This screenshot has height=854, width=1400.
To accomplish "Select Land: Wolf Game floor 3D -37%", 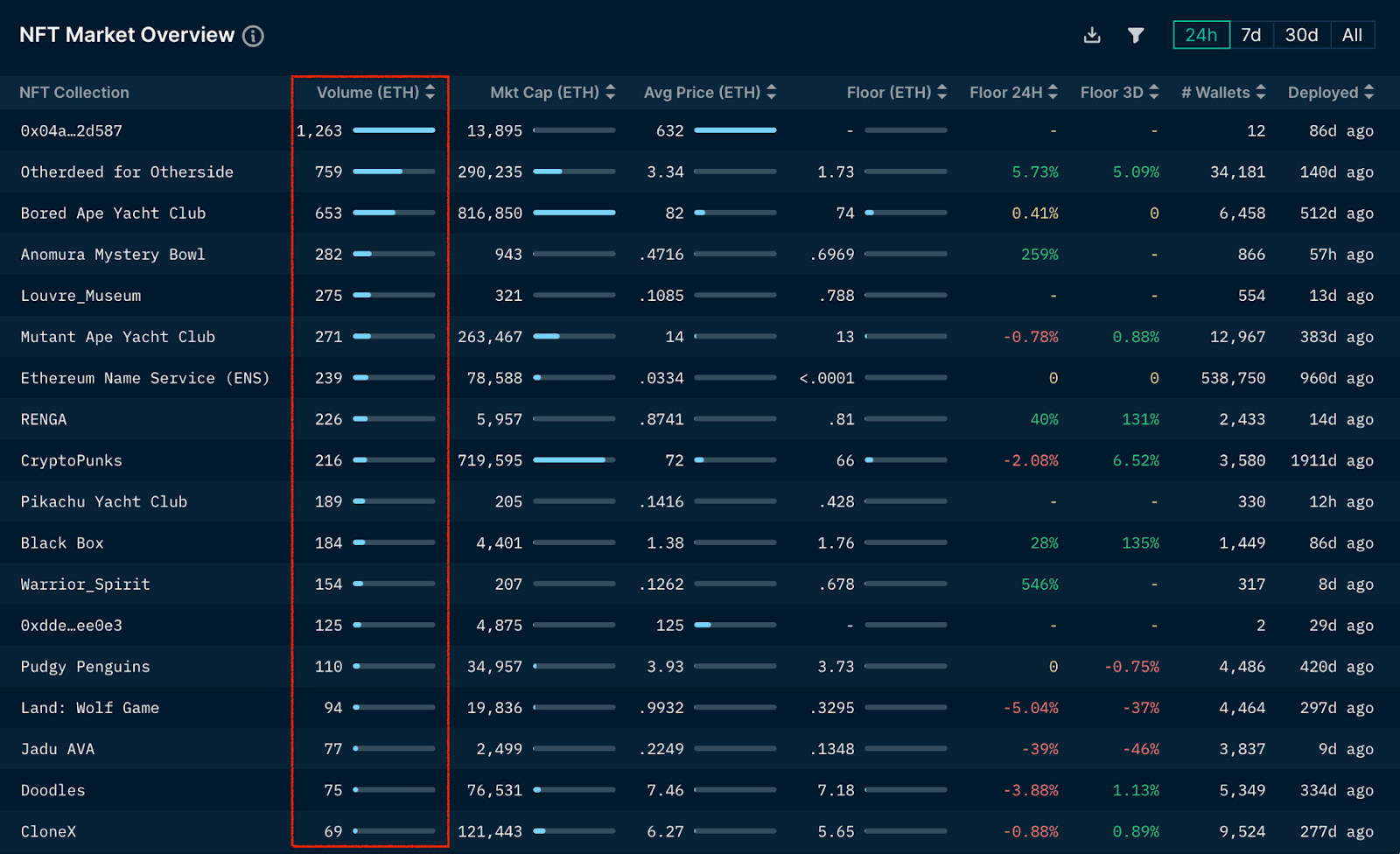I will coord(1140,708).
